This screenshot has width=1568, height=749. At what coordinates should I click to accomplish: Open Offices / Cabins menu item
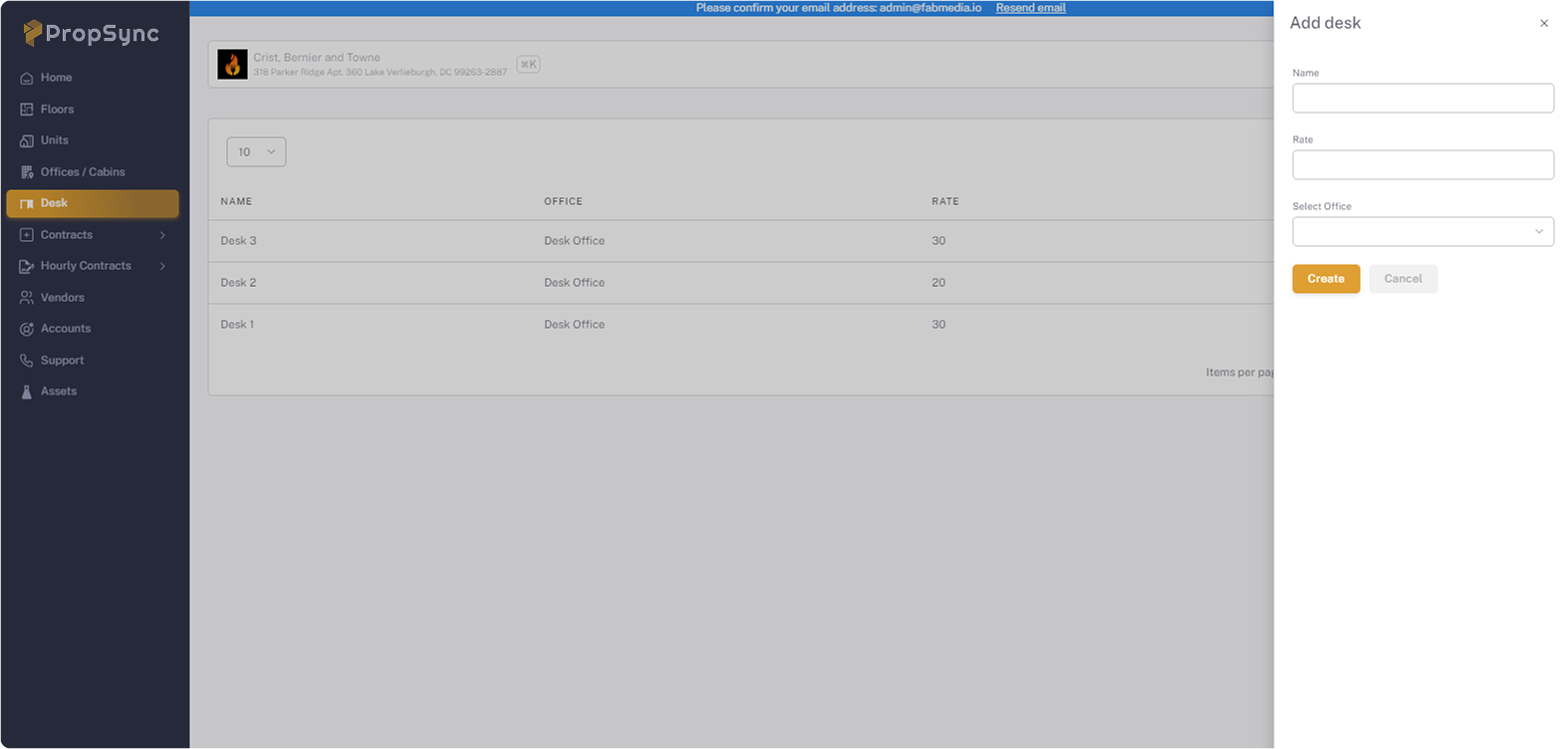click(83, 172)
